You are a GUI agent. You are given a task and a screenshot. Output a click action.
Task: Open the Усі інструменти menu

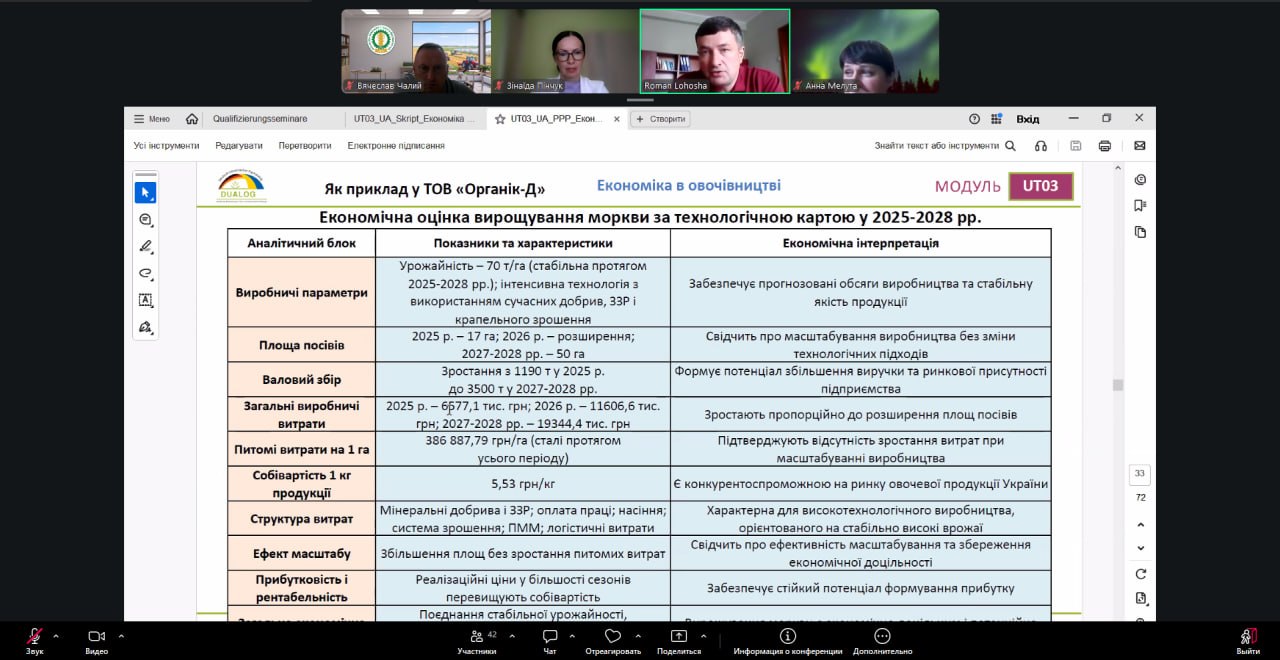click(166, 146)
